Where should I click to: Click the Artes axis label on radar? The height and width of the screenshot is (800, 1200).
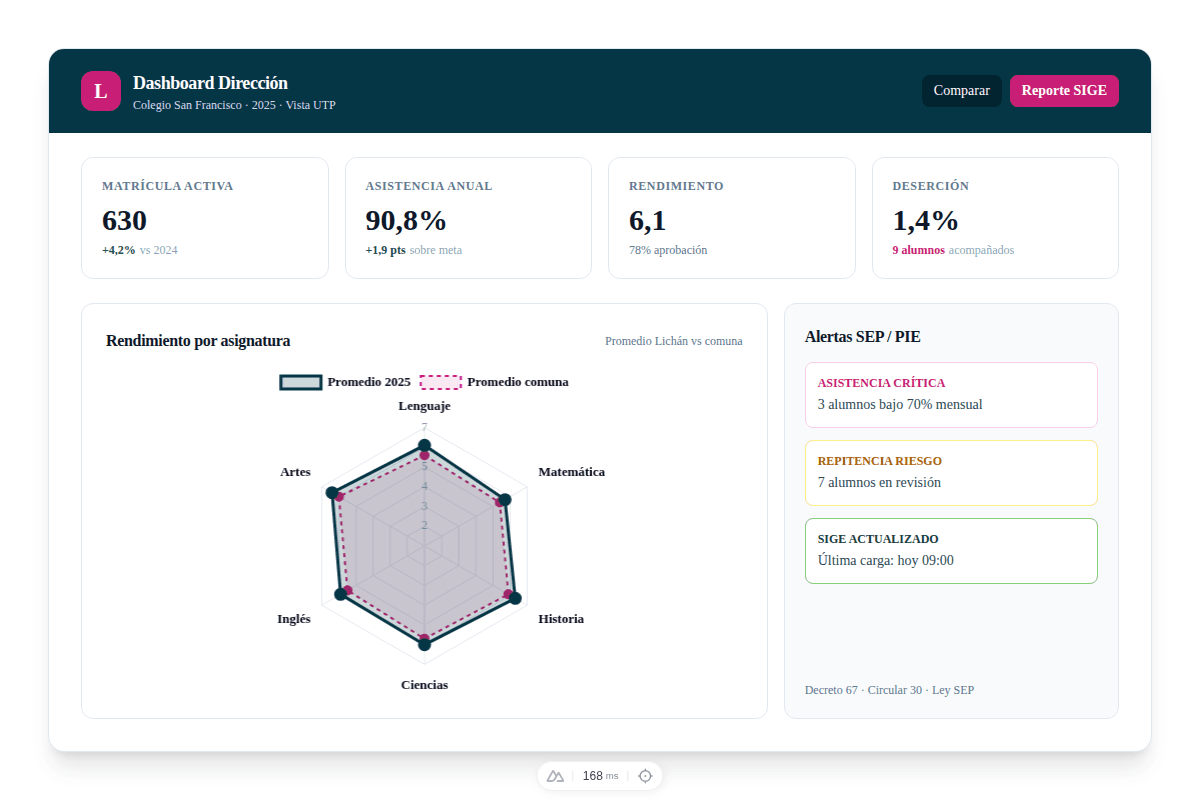[x=295, y=472]
